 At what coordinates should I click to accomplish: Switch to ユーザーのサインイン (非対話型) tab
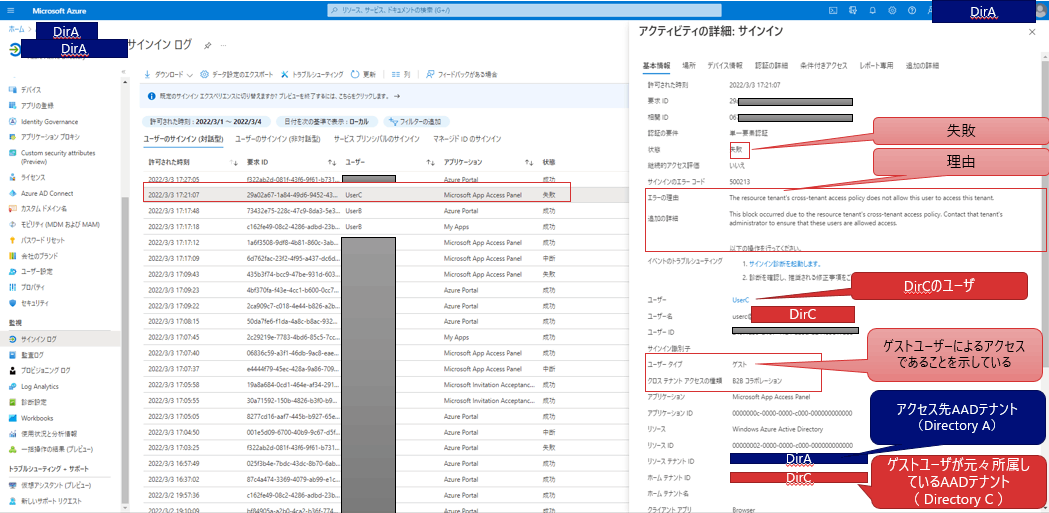point(278,139)
